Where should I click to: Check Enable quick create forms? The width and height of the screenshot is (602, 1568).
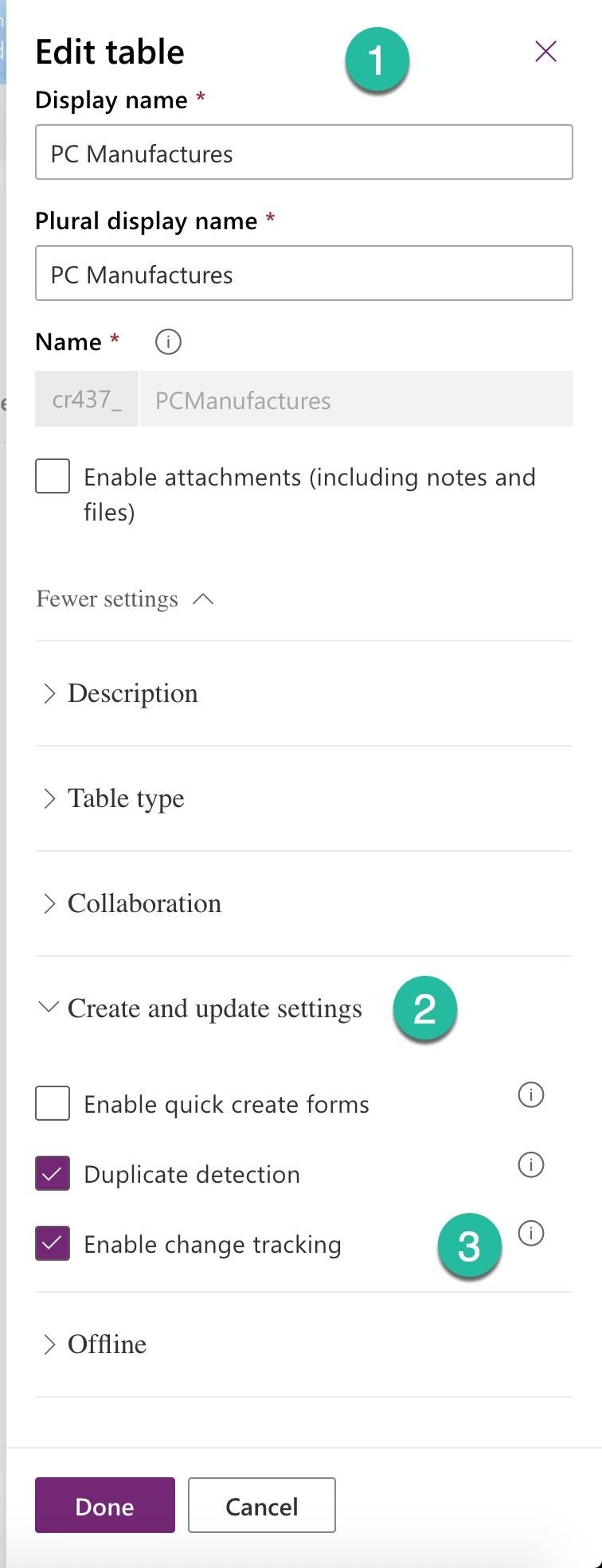point(53,1103)
